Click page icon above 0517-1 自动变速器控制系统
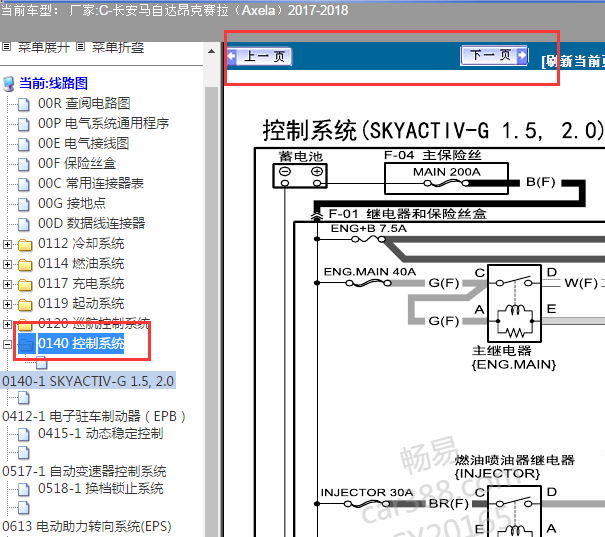Screen dimensions: 605x537 (x=24, y=453)
